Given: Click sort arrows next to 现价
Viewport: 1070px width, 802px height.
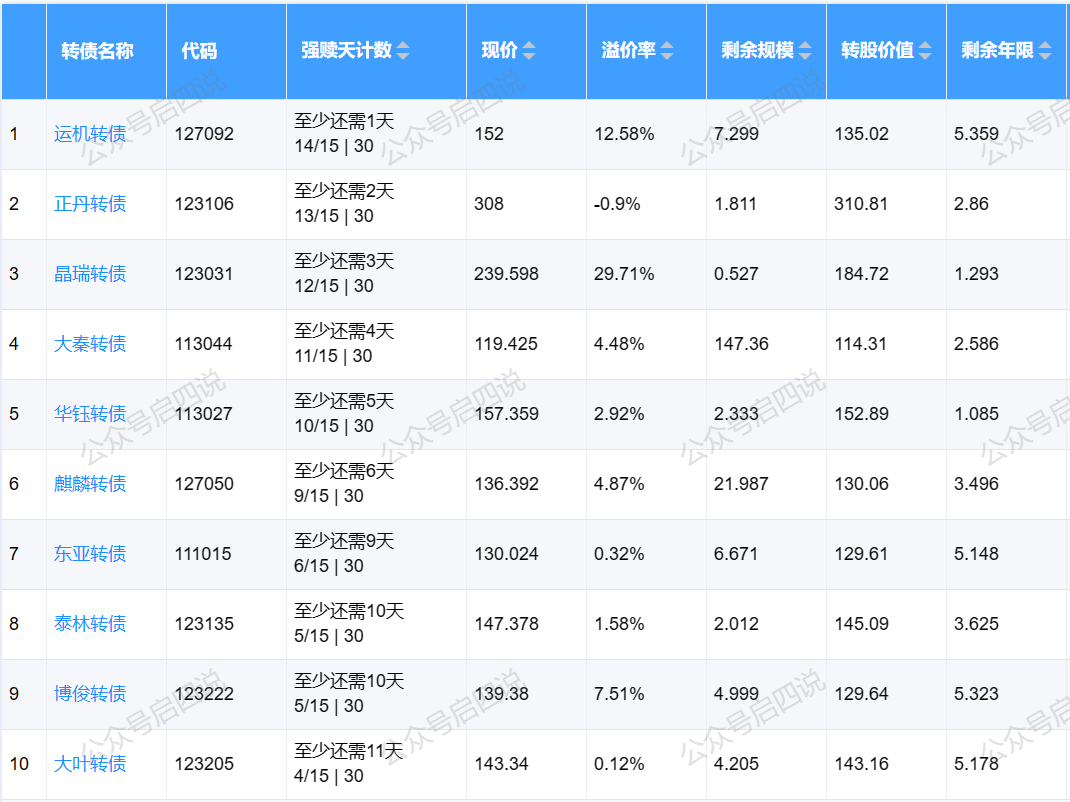Looking at the screenshot, I should click(529, 51).
